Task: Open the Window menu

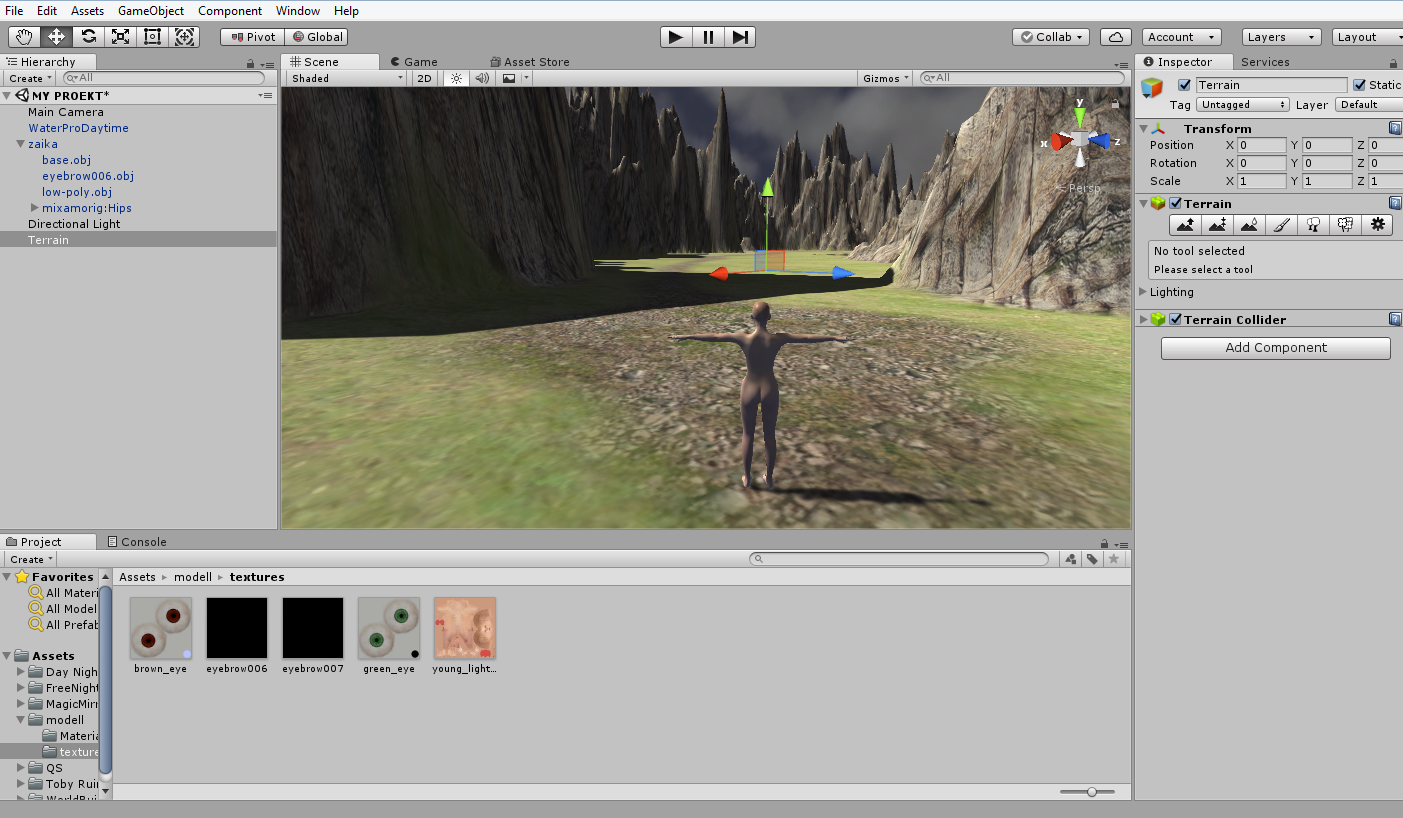Action: click(298, 11)
